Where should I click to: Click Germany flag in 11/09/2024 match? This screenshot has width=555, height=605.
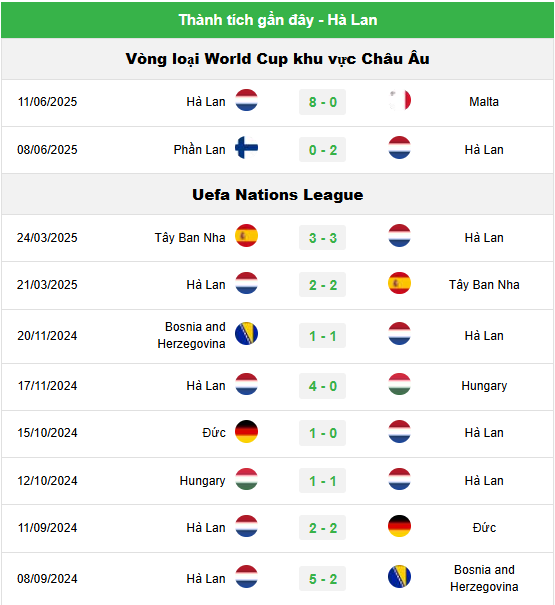(x=399, y=526)
